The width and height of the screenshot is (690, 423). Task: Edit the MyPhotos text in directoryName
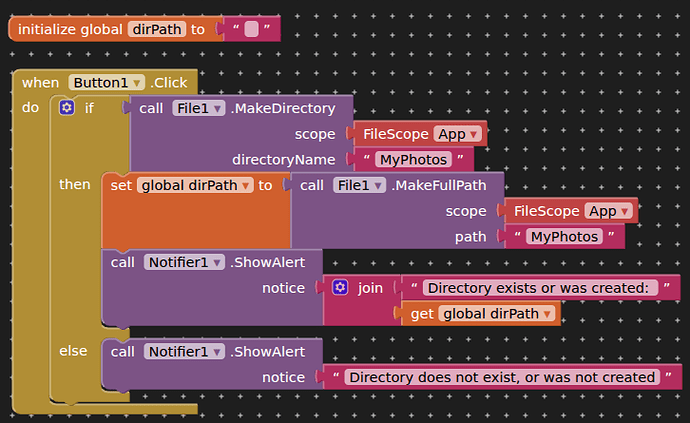click(414, 160)
